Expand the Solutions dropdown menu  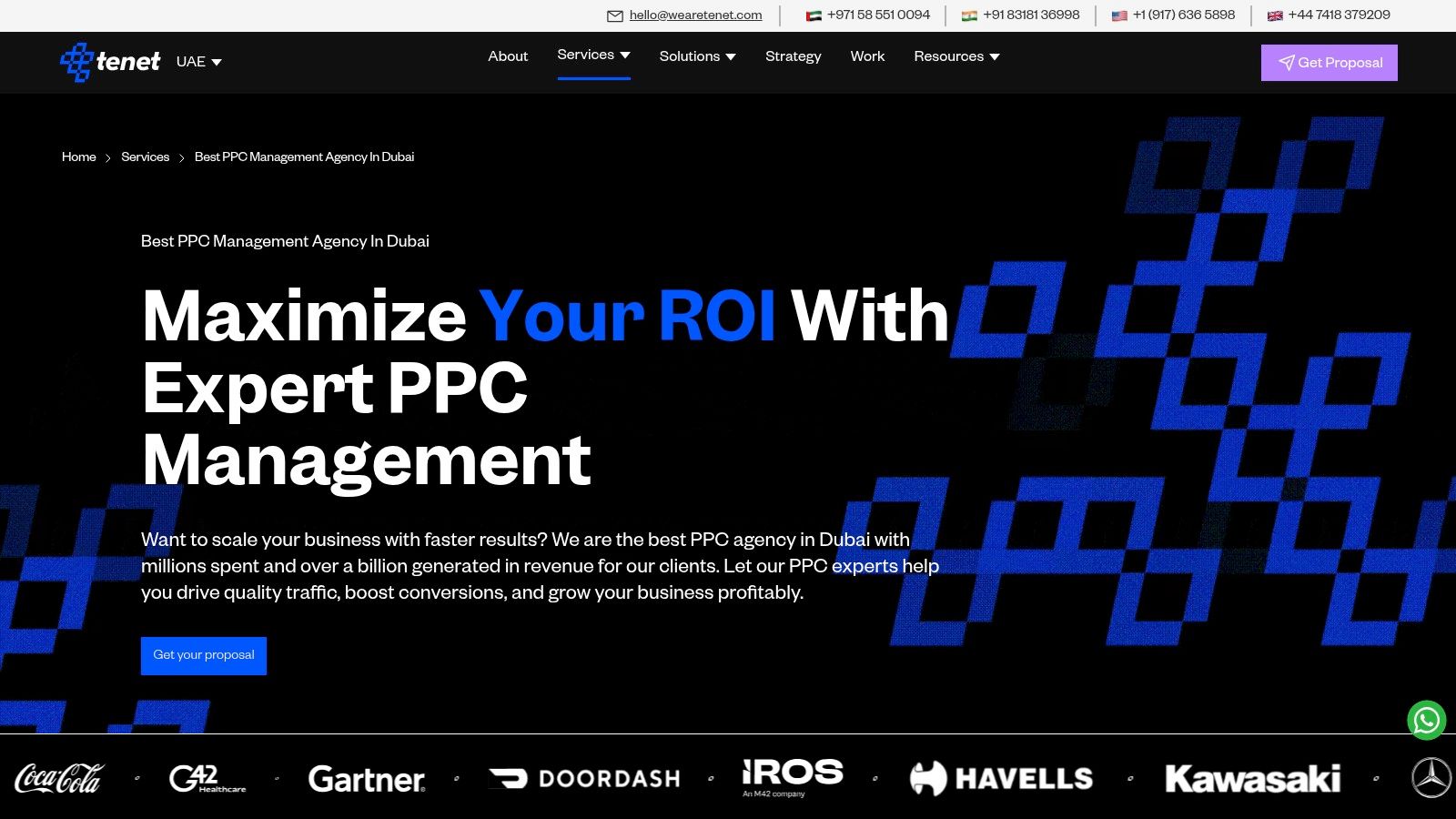tap(697, 56)
